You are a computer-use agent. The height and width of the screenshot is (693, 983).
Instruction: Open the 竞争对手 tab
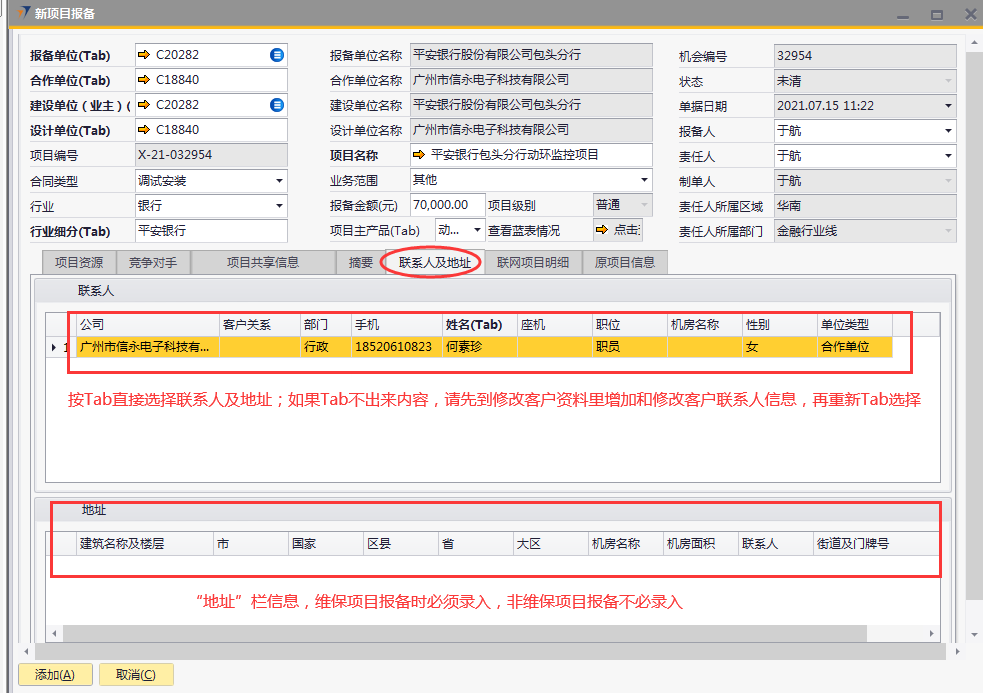pyautogui.click(x=153, y=263)
